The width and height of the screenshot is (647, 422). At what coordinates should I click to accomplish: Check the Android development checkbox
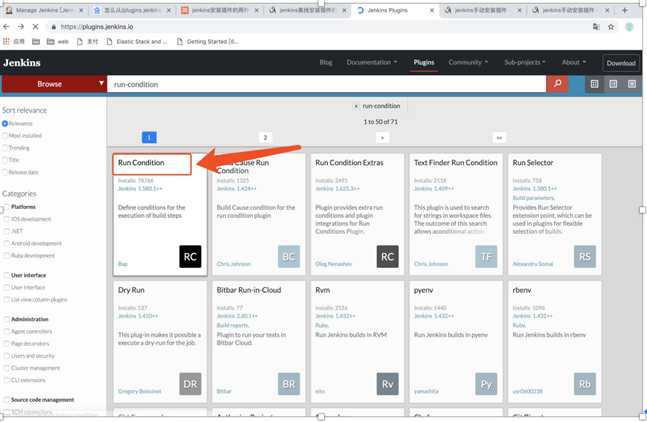click(x=7, y=243)
